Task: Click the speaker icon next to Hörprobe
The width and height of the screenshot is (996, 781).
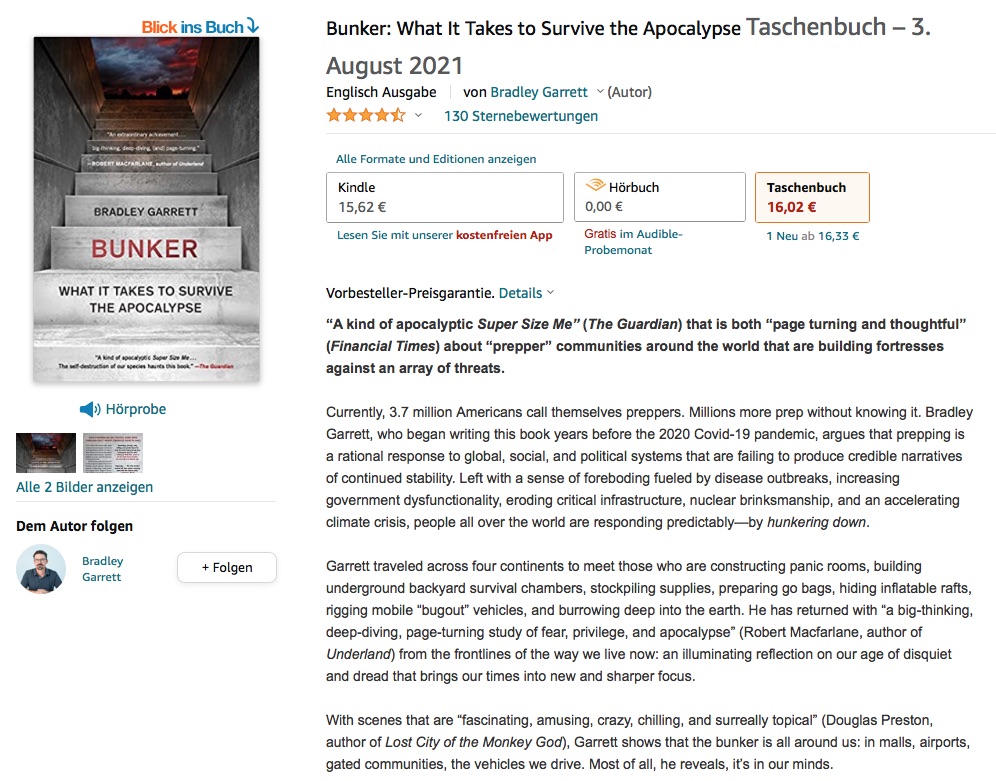Action: pyautogui.click(x=90, y=409)
